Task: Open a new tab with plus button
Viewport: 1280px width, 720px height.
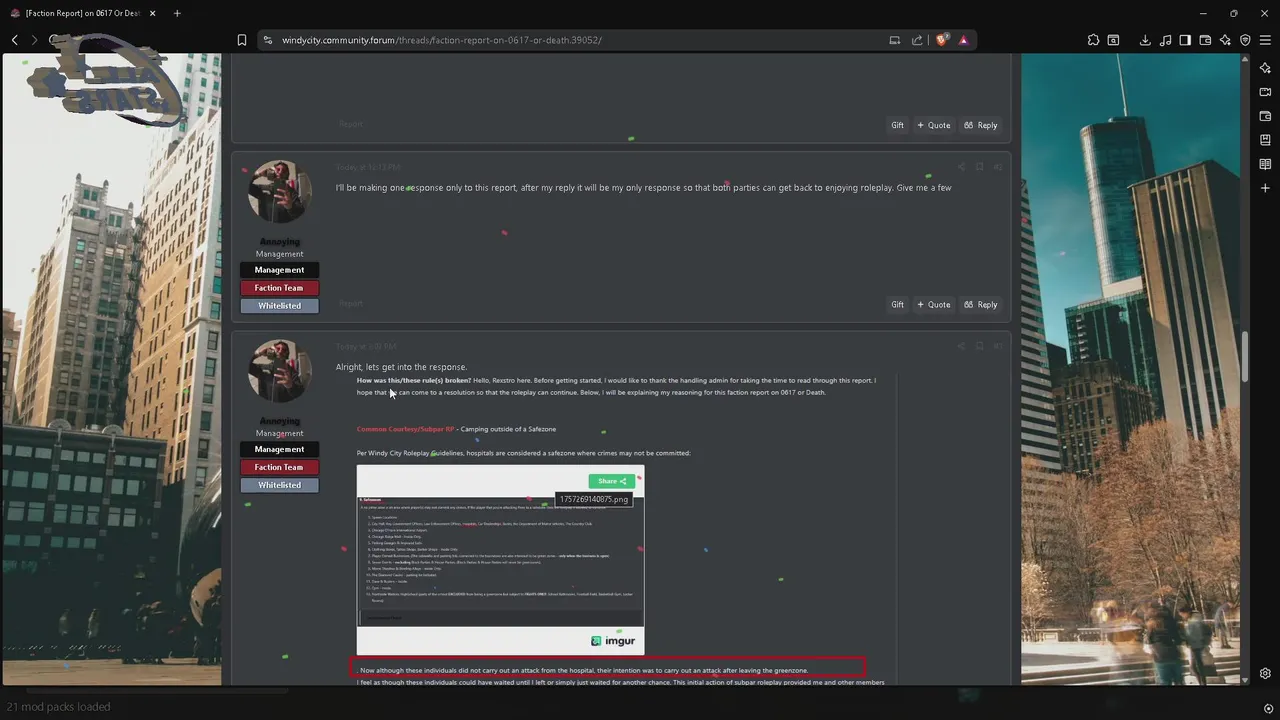Action: click(177, 13)
